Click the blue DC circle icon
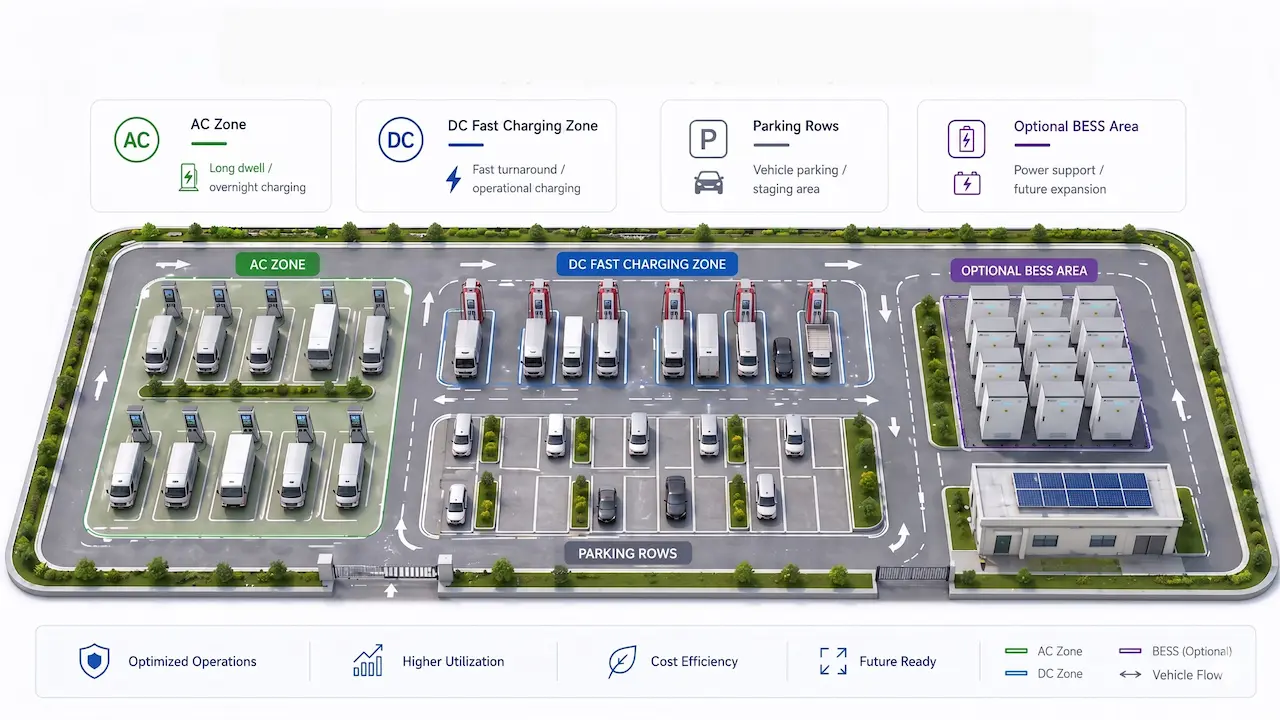This screenshot has width=1280, height=720. 400,140
